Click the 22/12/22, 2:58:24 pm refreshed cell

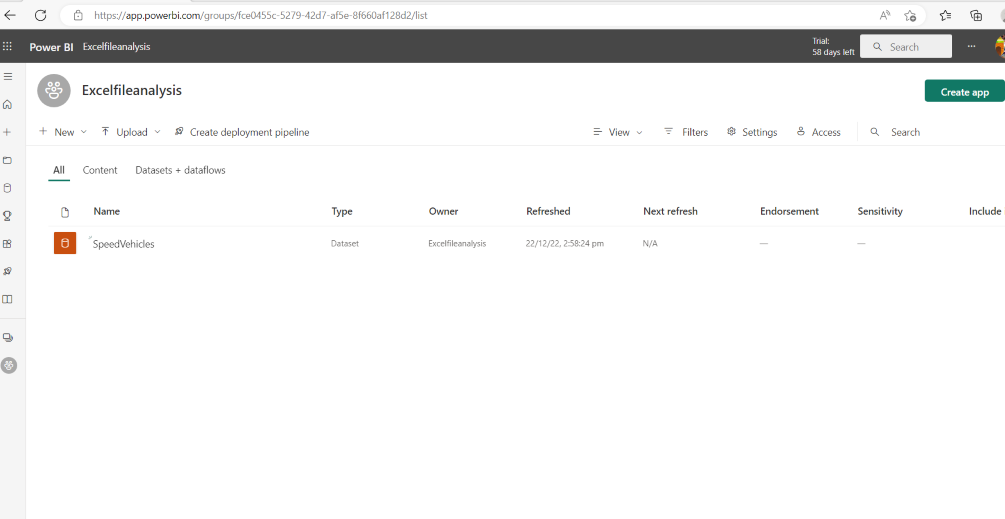(565, 243)
